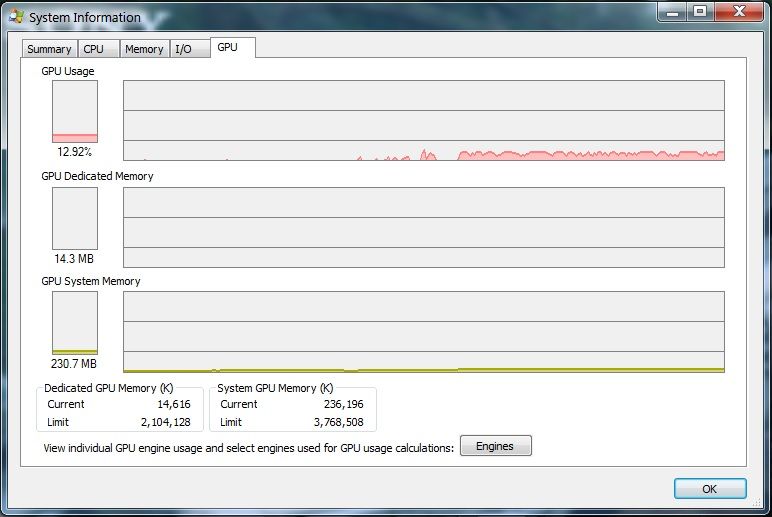Click the System GPU Memory (K) group title
Image resolution: width=772 pixels, height=517 pixels.
click(275, 388)
